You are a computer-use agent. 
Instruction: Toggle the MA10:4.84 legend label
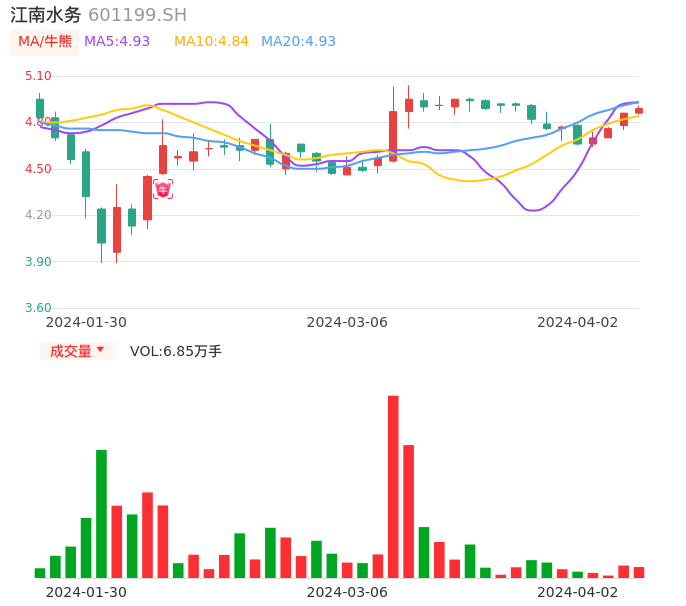(x=211, y=42)
